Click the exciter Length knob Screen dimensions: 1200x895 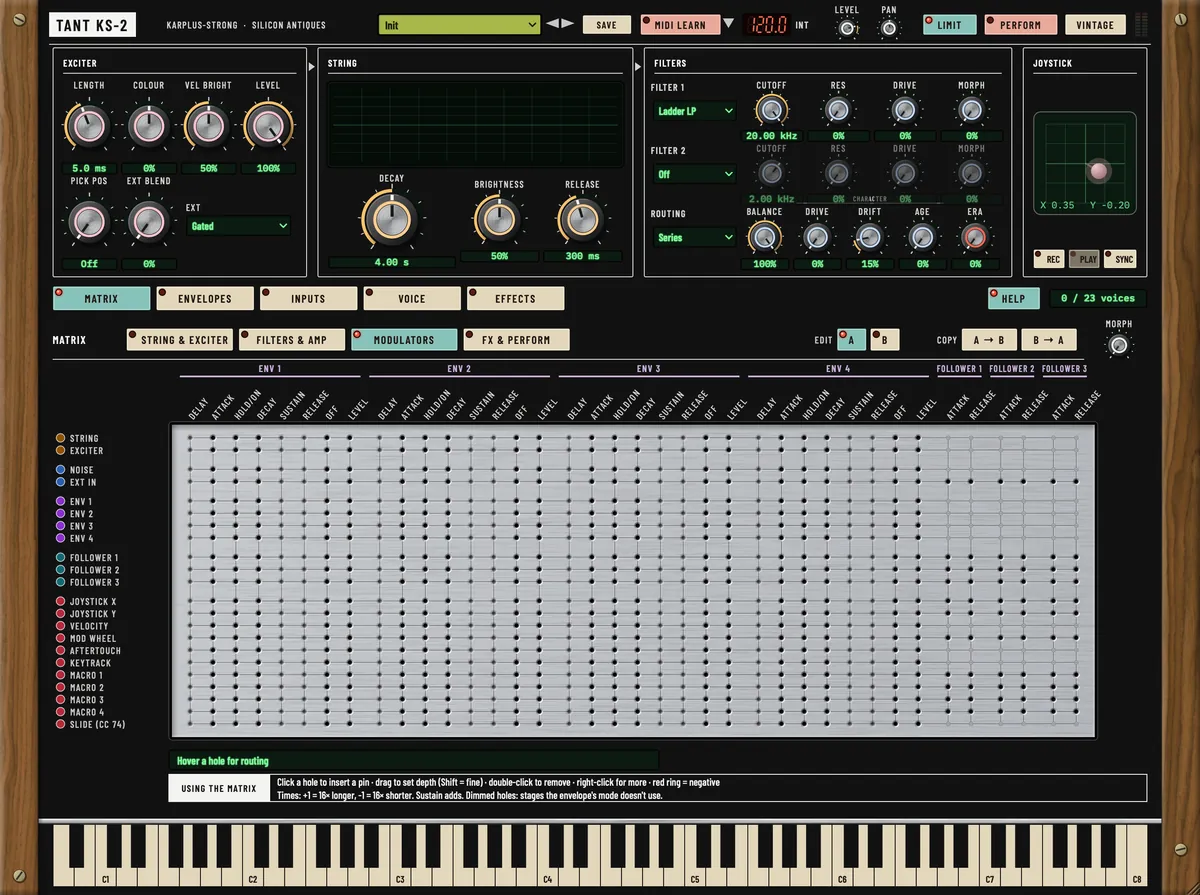(x=89, y=126)
